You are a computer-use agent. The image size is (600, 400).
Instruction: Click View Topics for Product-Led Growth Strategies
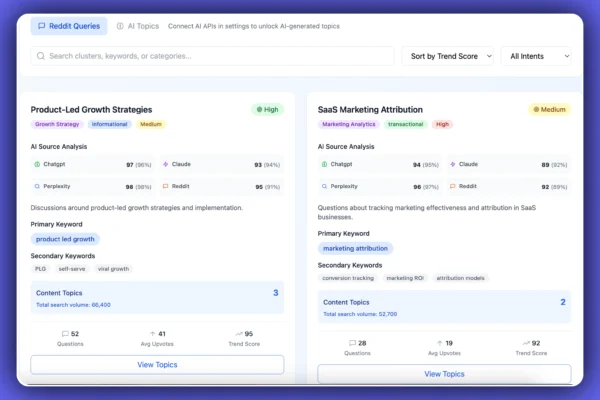[157, 365]
